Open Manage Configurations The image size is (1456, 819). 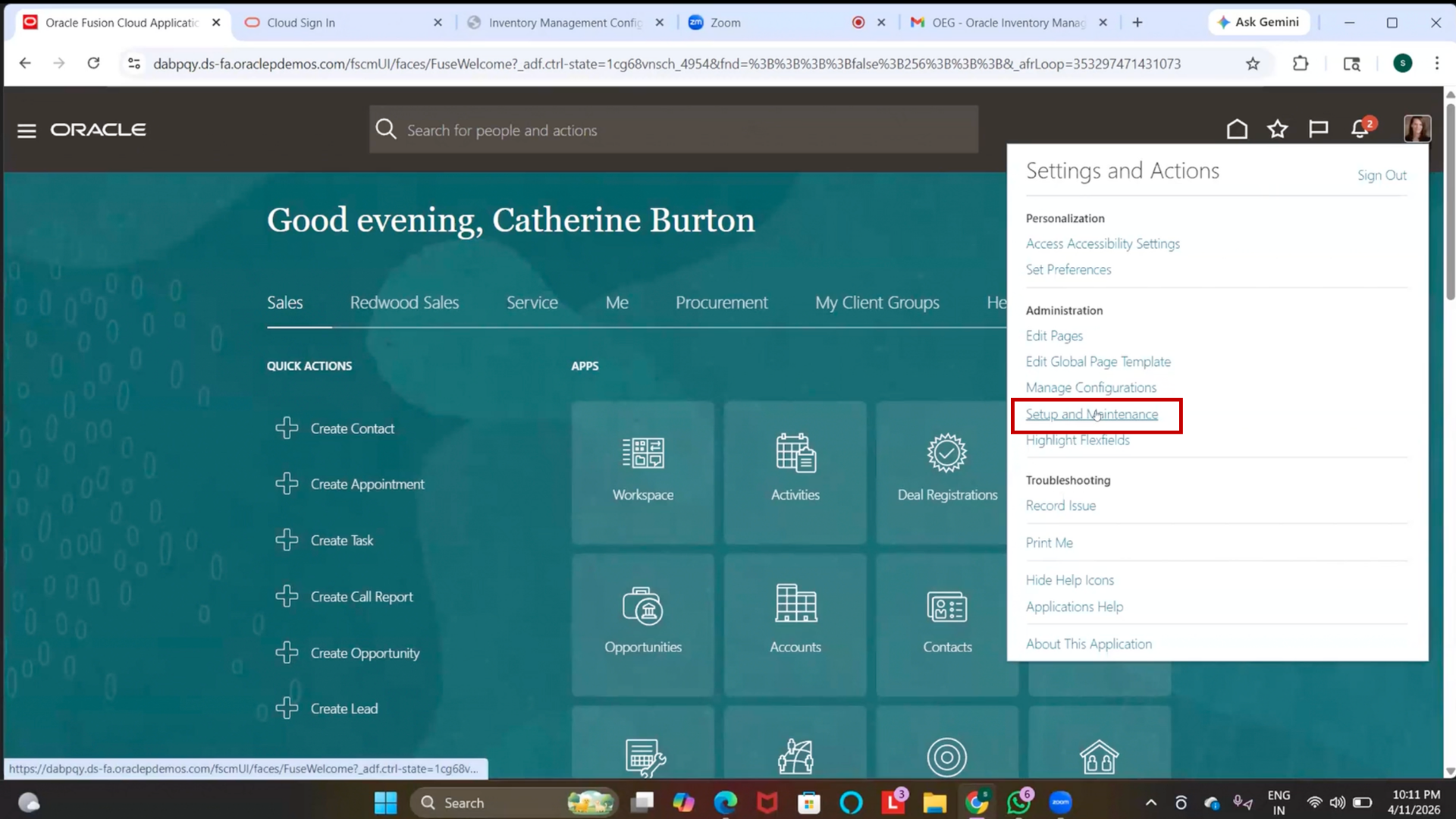pos(1090,388)
